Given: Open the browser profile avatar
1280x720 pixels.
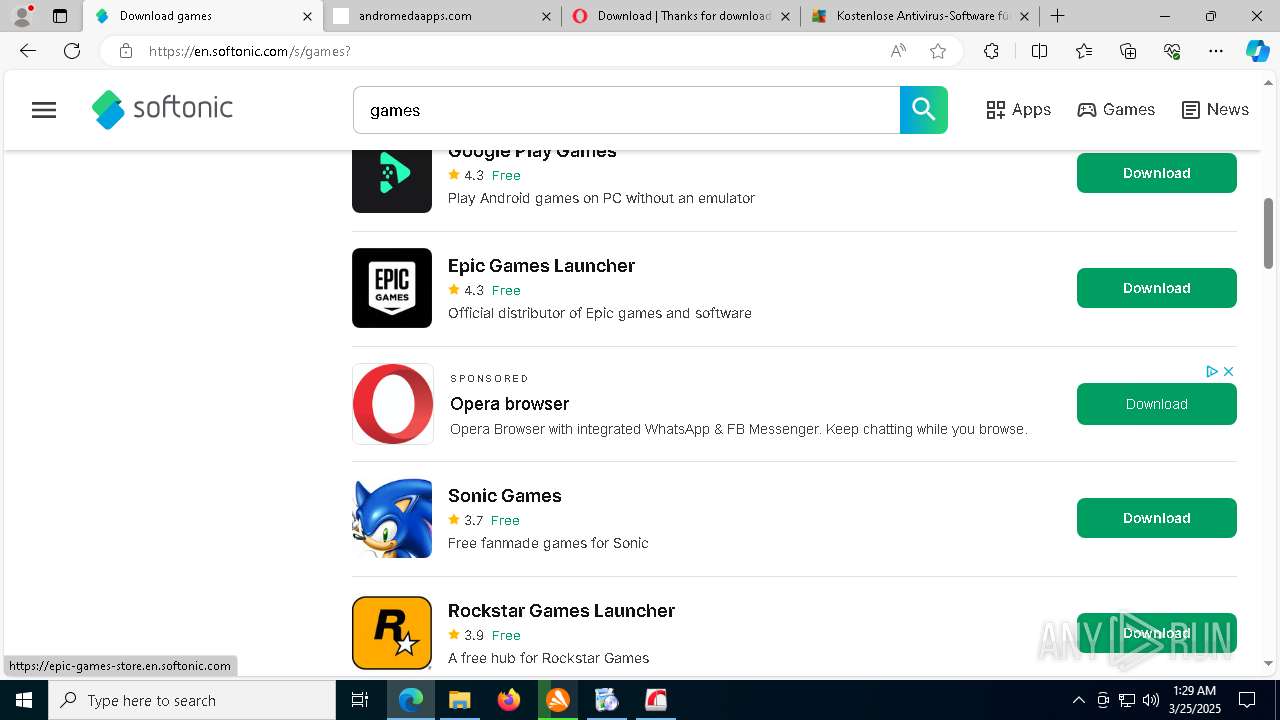Looking at the screenshot, I should [x=22, y=16].
